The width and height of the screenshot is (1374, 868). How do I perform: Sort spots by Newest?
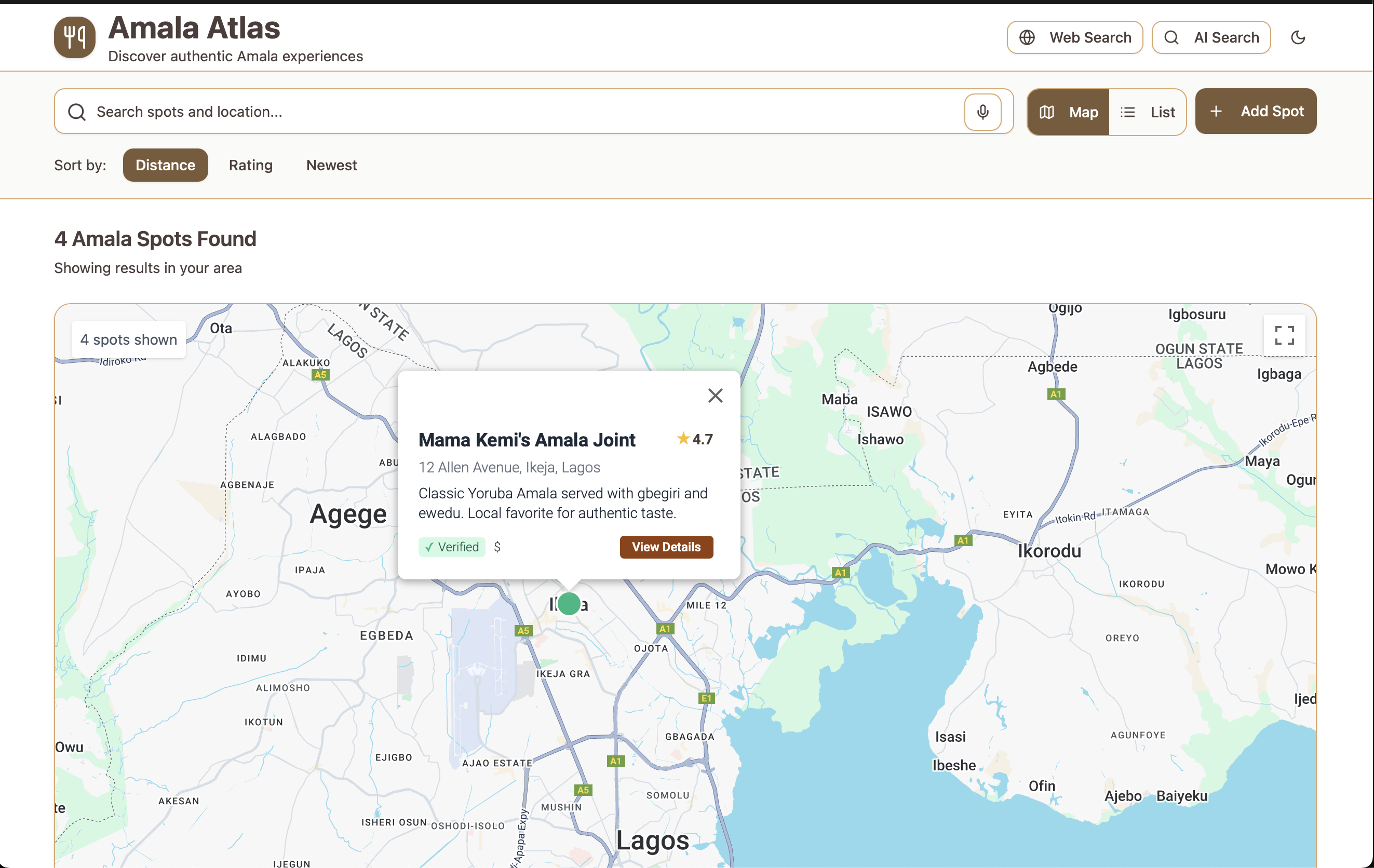(331, 166)
